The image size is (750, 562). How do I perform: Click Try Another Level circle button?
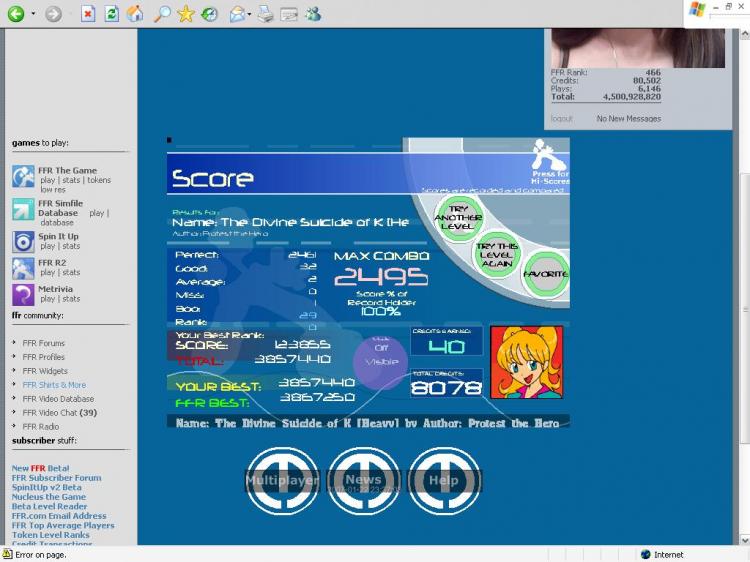pos(458,218)
